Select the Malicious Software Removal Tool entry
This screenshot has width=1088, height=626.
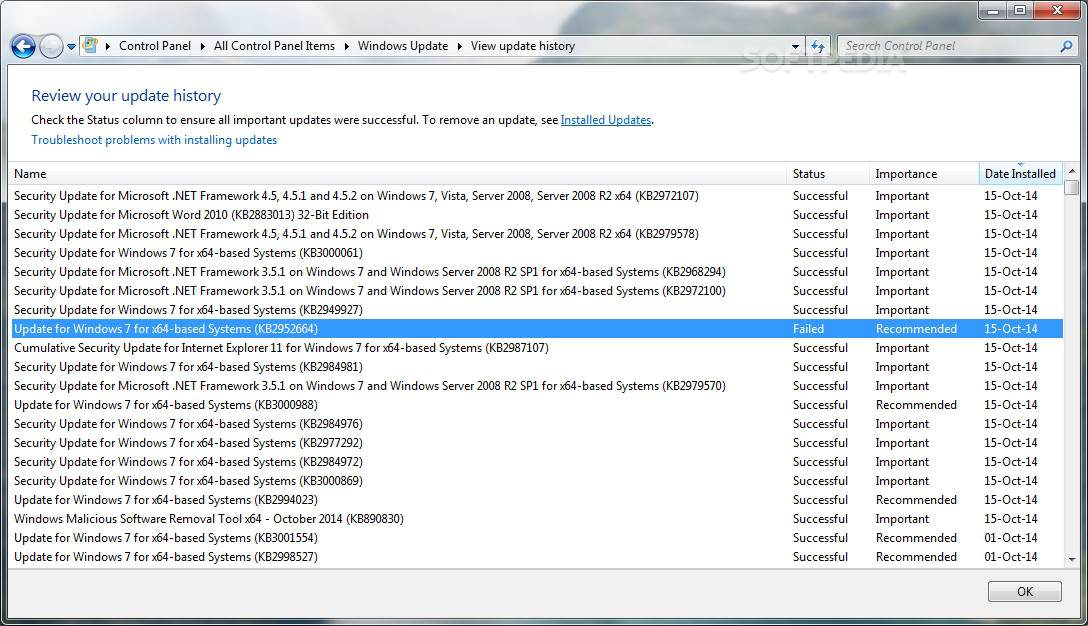(x=209, y=519)
